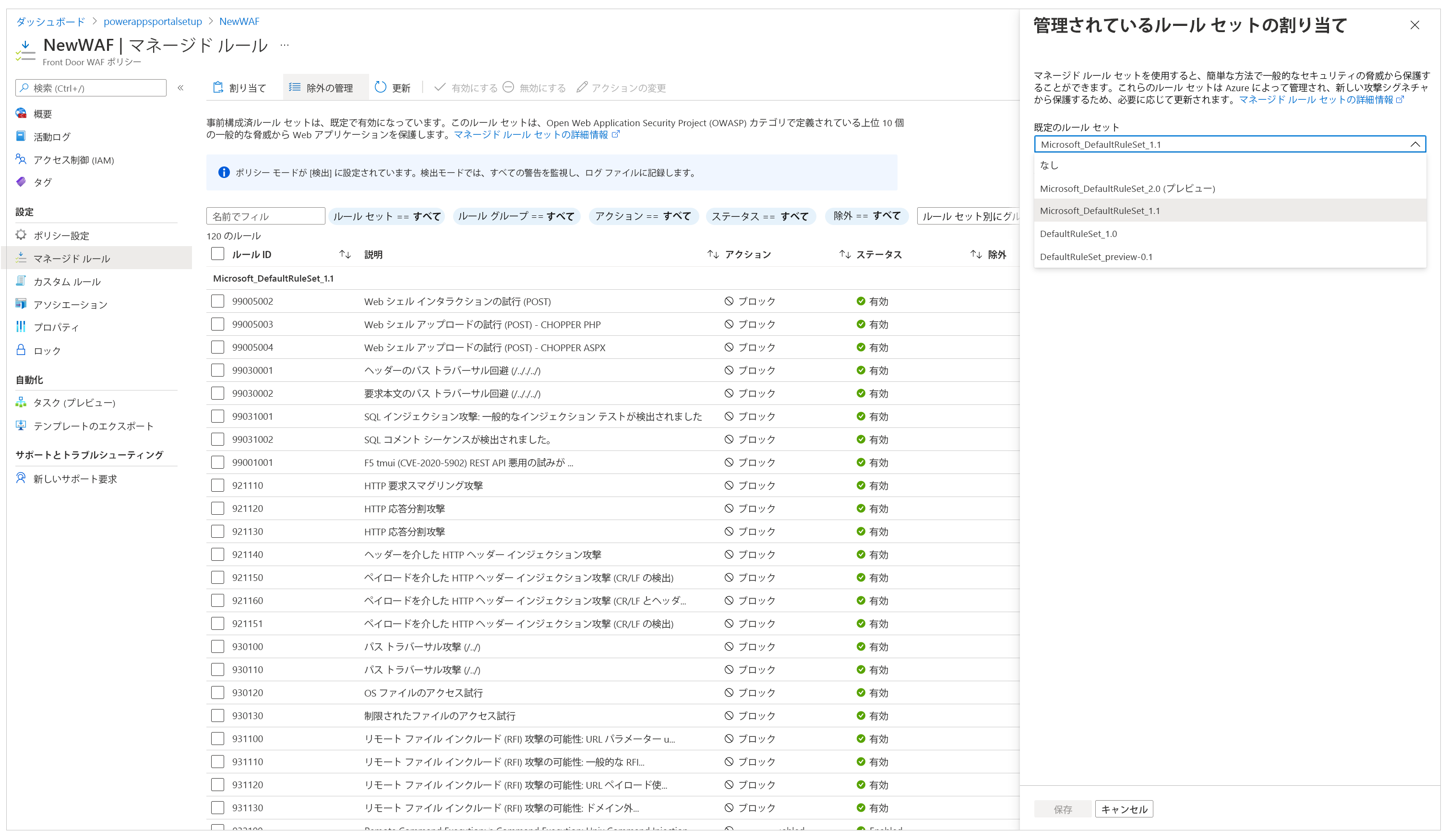The image size is (1449, 840).
Task: Select DefaultRuleSet_1.0 option
Action: (x=1229, y=234)
